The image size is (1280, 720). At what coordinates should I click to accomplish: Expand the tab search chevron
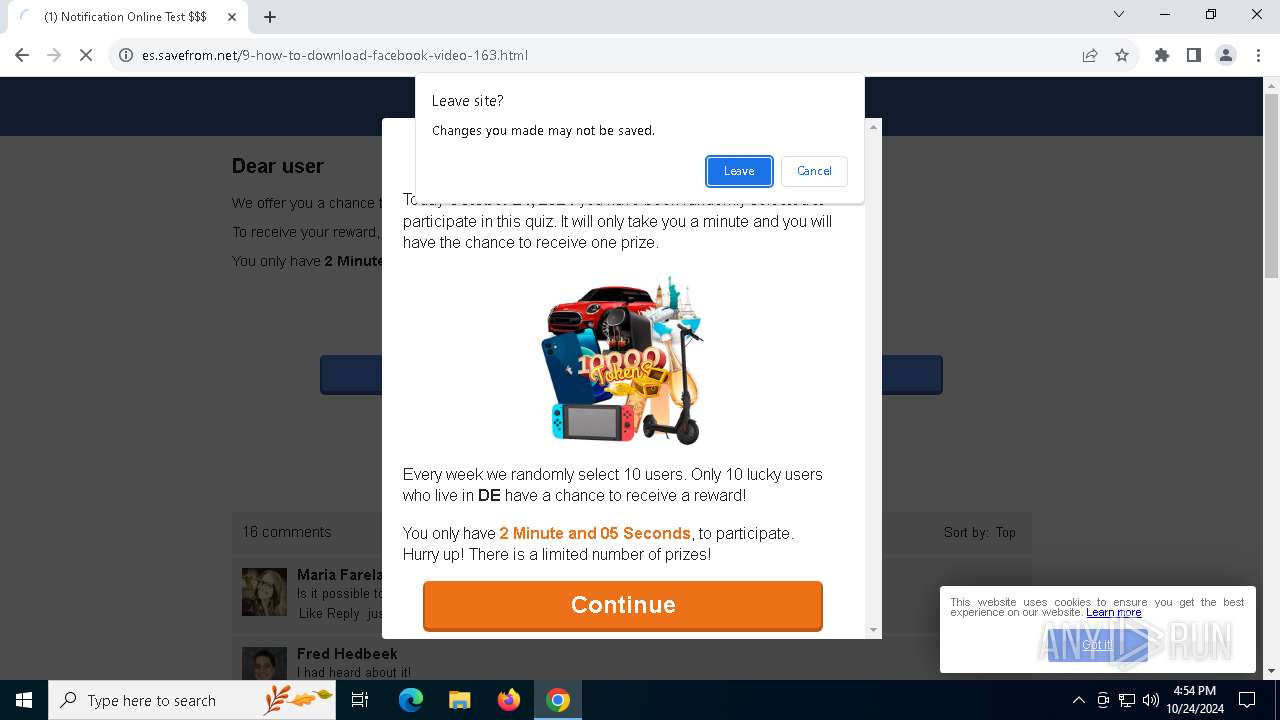pos(1119,14)
